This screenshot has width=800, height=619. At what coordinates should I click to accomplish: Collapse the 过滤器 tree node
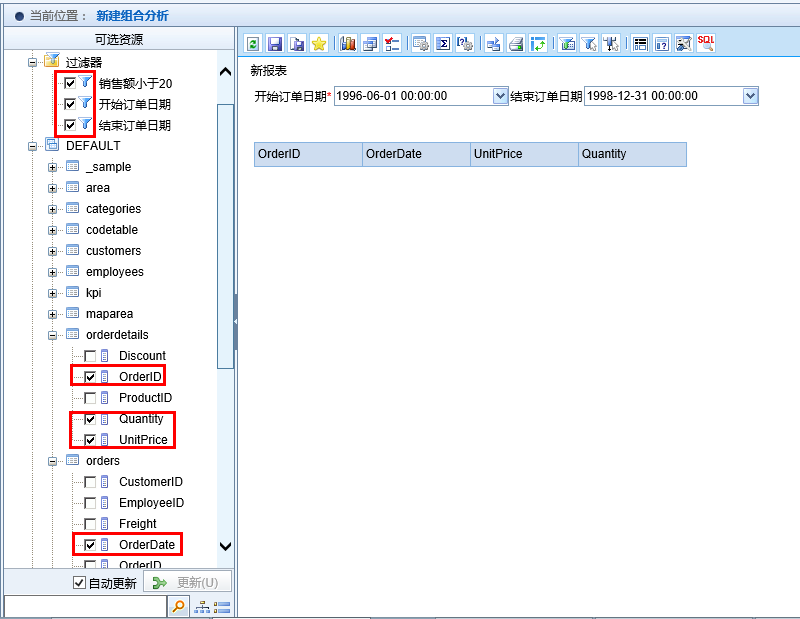(32, 63)
